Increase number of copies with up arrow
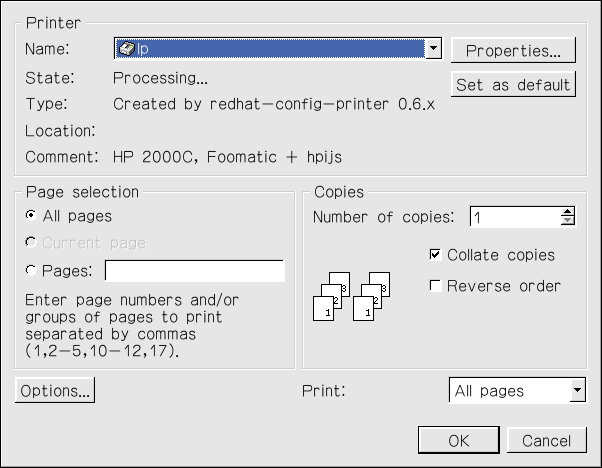 click(567, 212)
